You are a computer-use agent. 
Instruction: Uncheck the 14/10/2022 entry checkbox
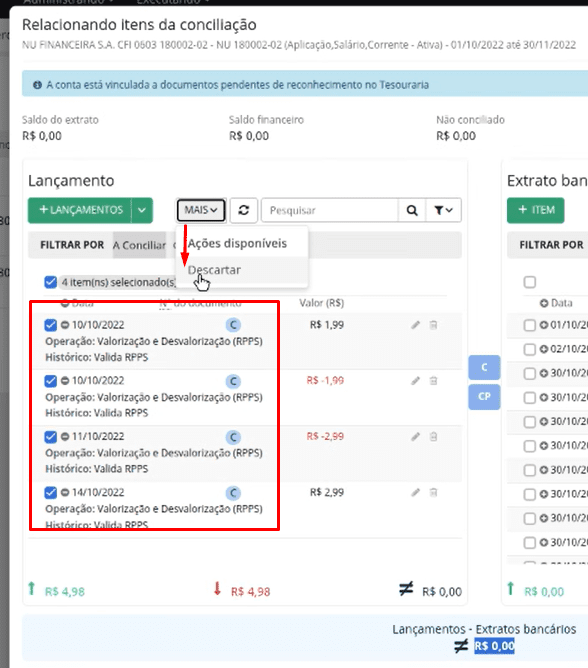point(50,492)
